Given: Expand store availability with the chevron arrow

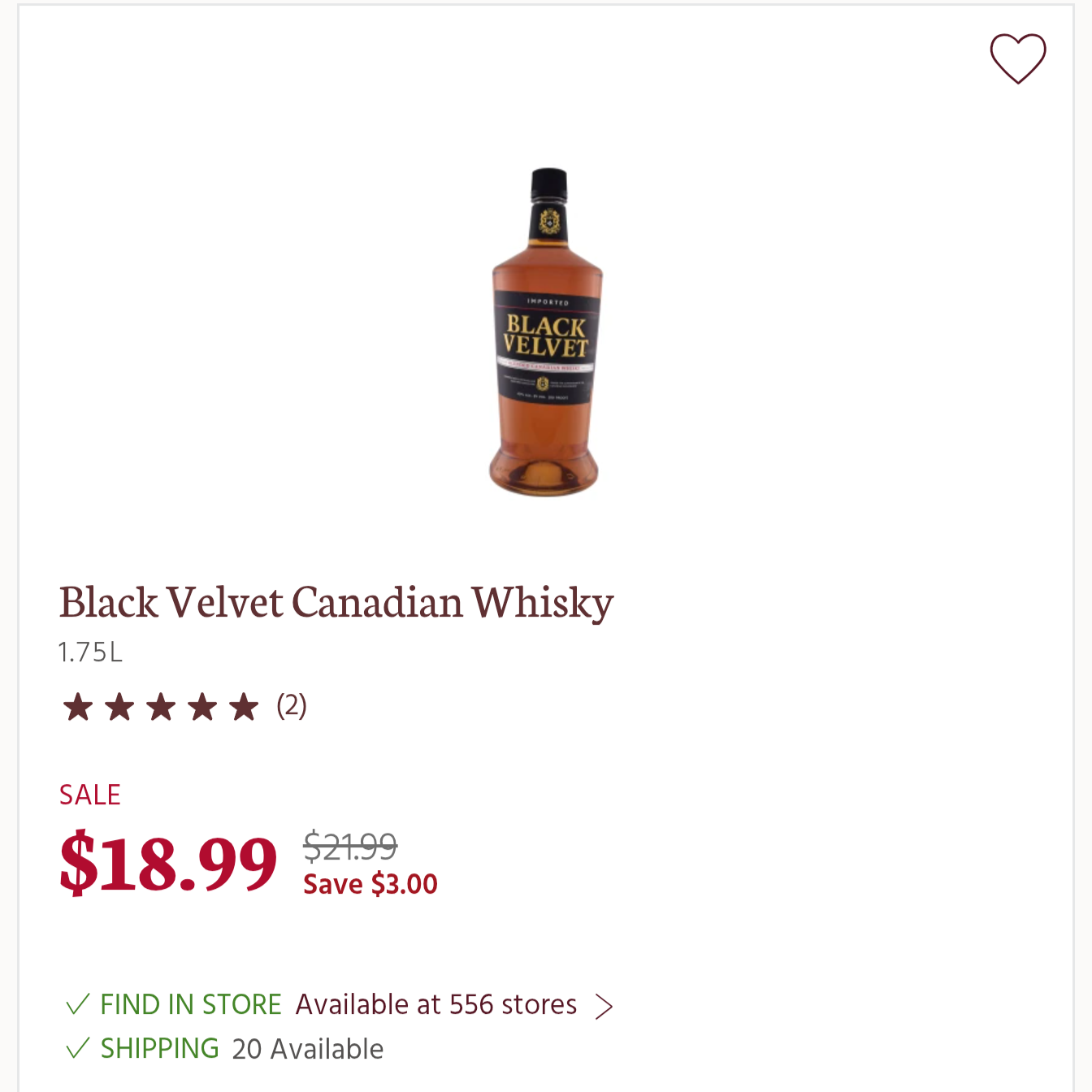Looking at the screenshot, I should (604, 1006).
